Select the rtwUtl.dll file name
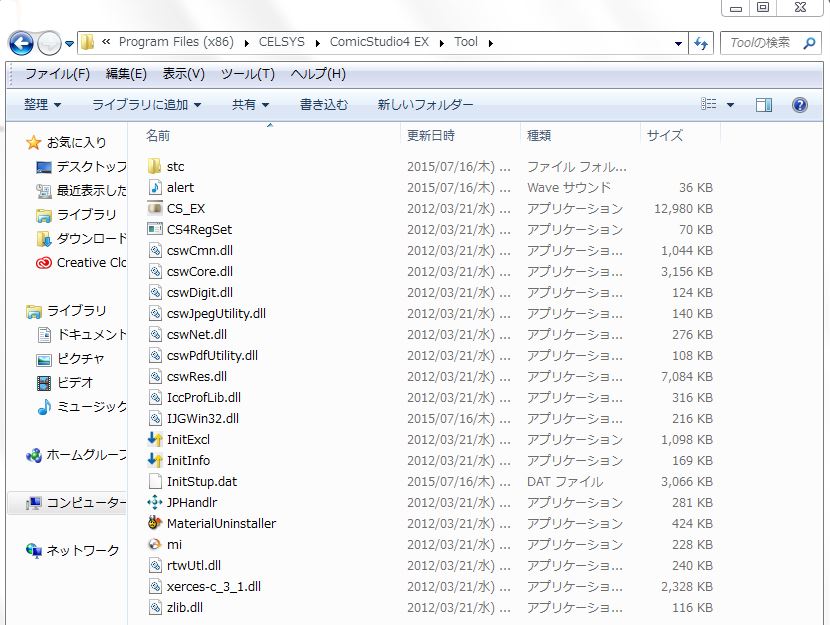Image resolution: width=830 pixels, height=625 pixels. click(194, 565)
